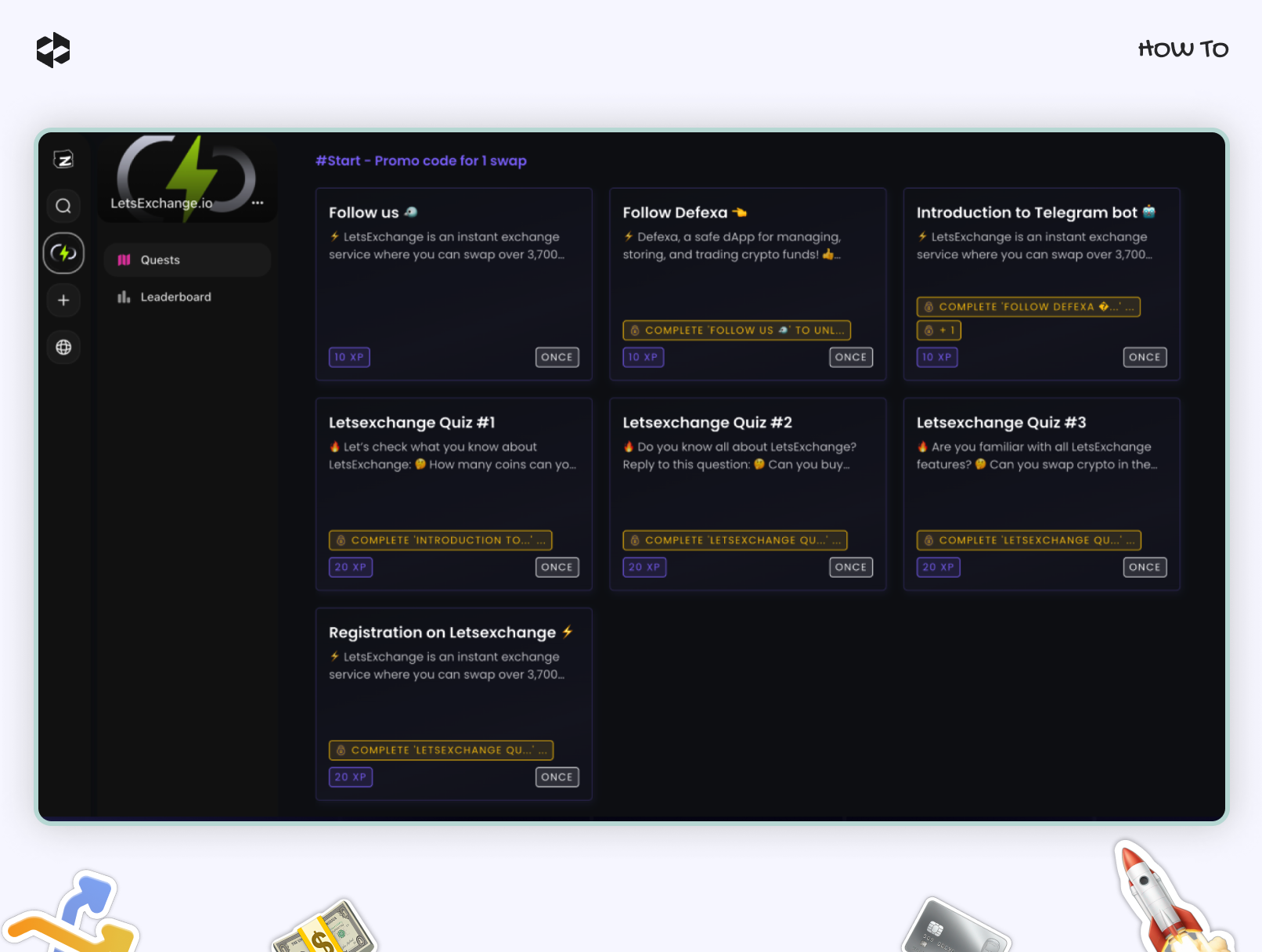The height and width of the screenshot is (952, 1262).
Task: Click the 10 XP badge on 'Follow us'
Action: coord(349,357)
